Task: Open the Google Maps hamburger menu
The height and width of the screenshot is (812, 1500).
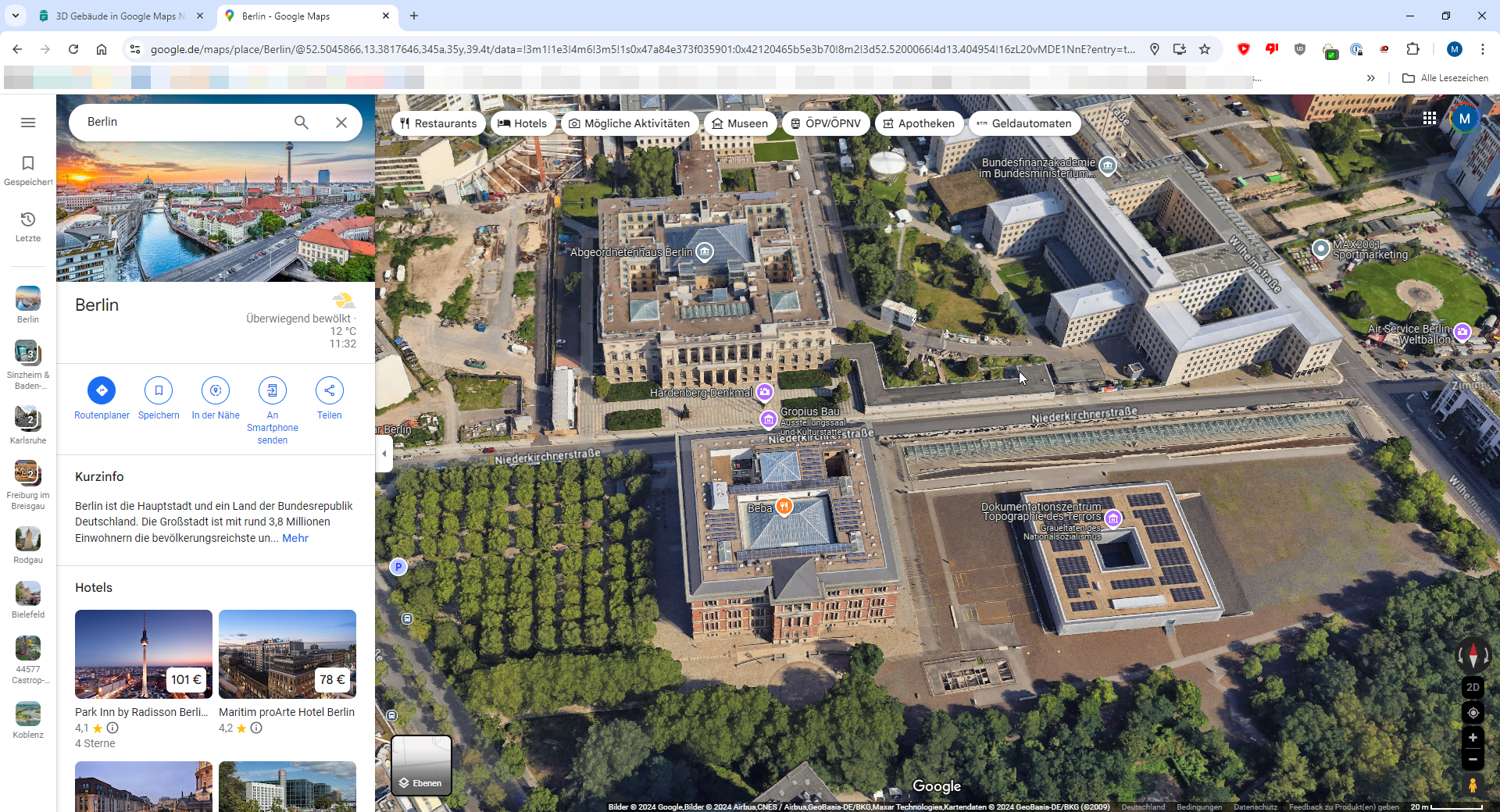Action: coord(28,123)
